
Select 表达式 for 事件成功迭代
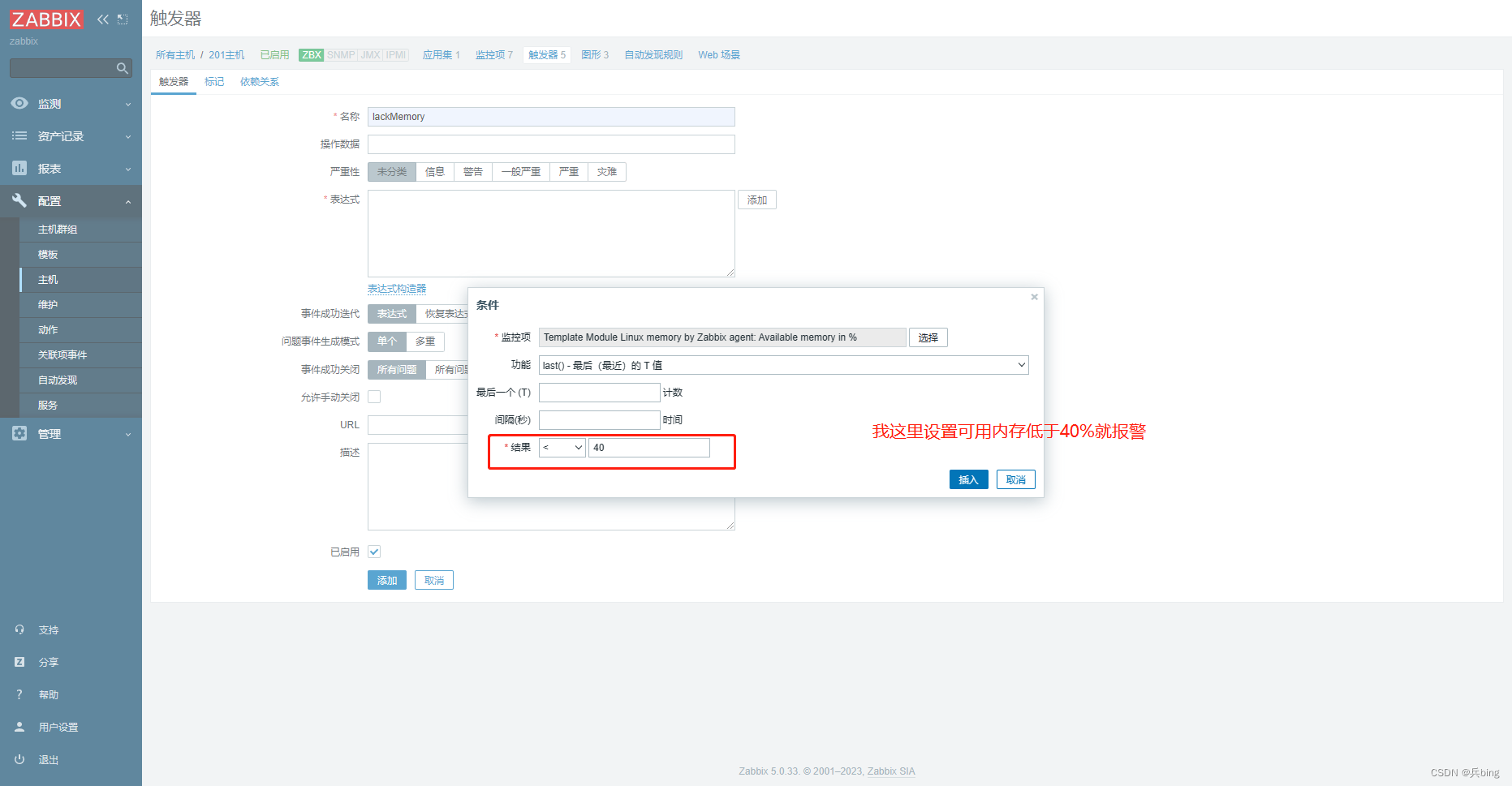tap(392, 314)
